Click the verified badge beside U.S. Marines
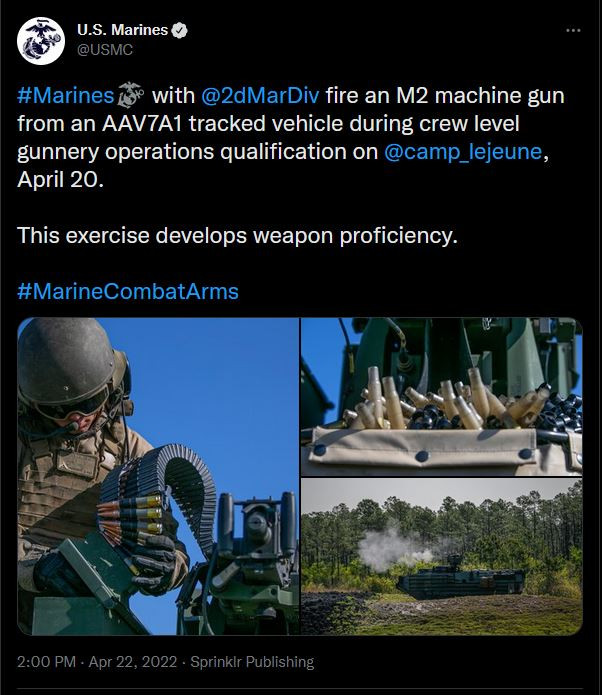602x695 pixels. 180,30
